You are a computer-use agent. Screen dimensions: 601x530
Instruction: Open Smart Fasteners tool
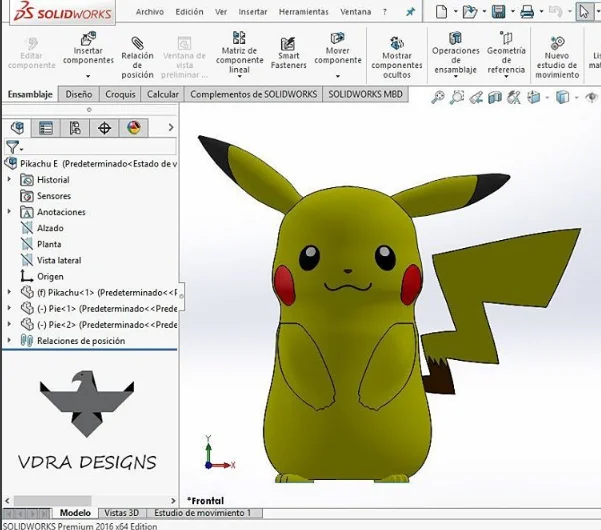click(x=288, y=44)
